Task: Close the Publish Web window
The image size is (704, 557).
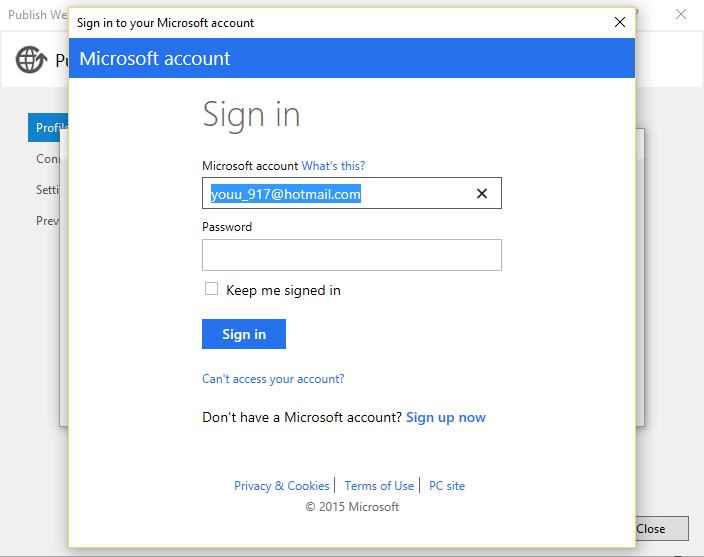Action: click(681, 14)
